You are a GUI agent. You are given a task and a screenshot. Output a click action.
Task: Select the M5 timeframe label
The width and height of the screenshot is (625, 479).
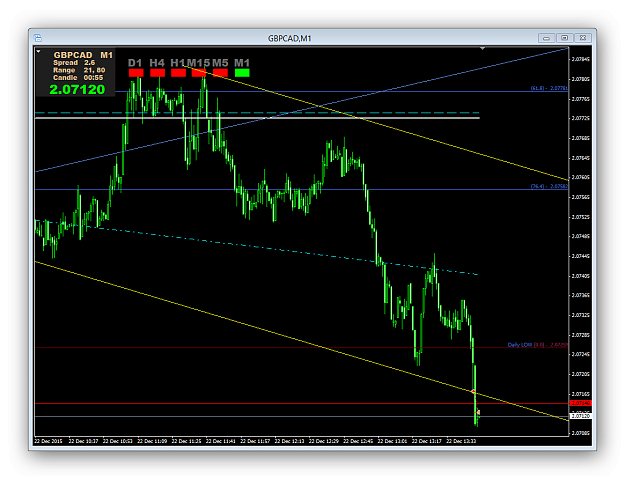pos(220,63)
